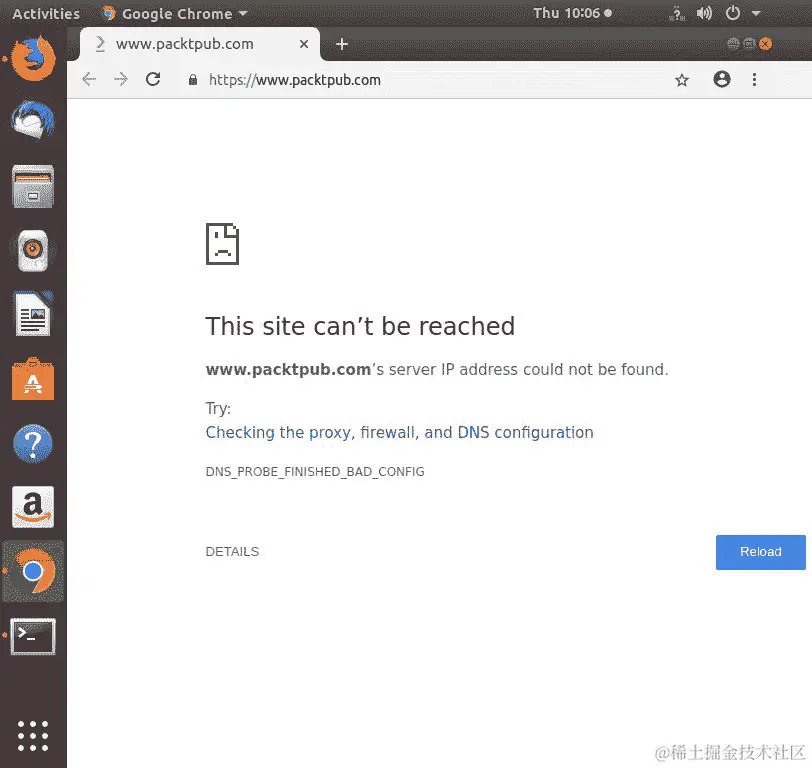Close the www.packtpub.com tab

tap(304, 44)
